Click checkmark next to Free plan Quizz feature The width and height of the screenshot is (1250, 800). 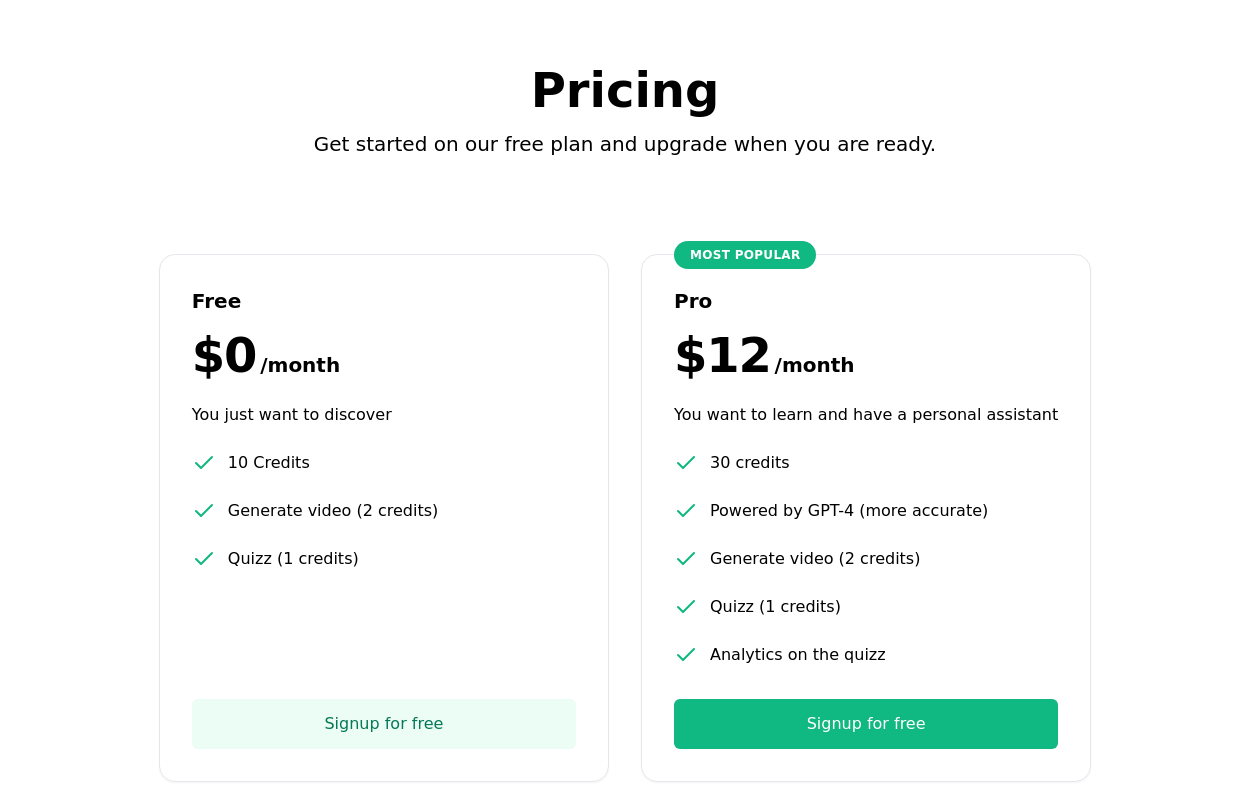tap(204, 559)
